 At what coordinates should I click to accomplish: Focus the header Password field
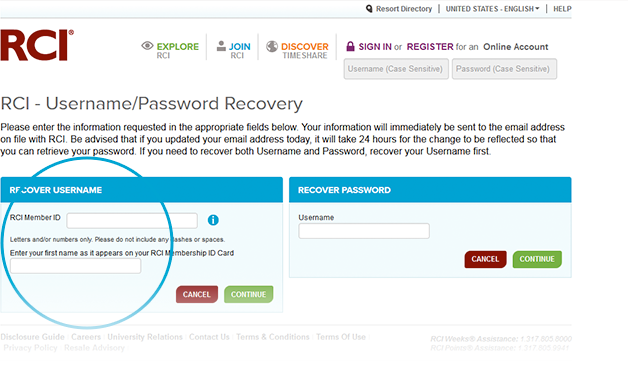[x=504, y=69]
